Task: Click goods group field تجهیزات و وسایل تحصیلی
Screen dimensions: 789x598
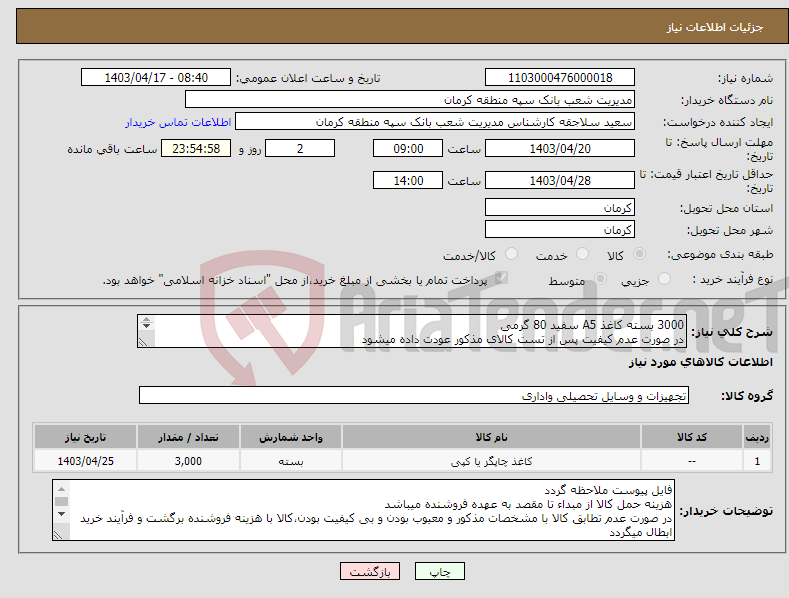Action: point(414,396)
